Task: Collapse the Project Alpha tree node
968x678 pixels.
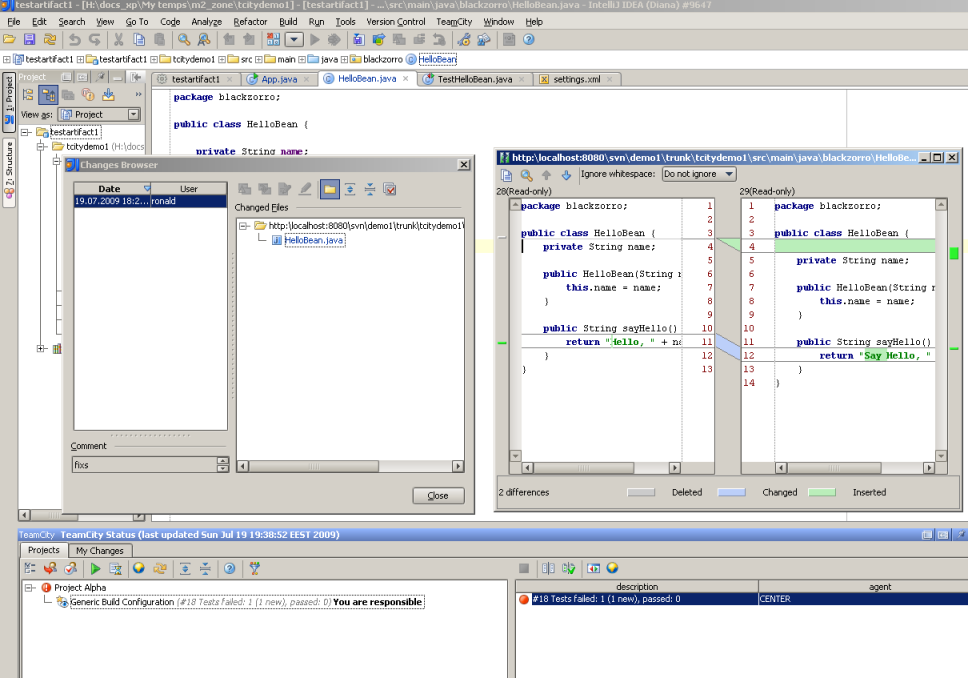Action: [x=30, y=588]
